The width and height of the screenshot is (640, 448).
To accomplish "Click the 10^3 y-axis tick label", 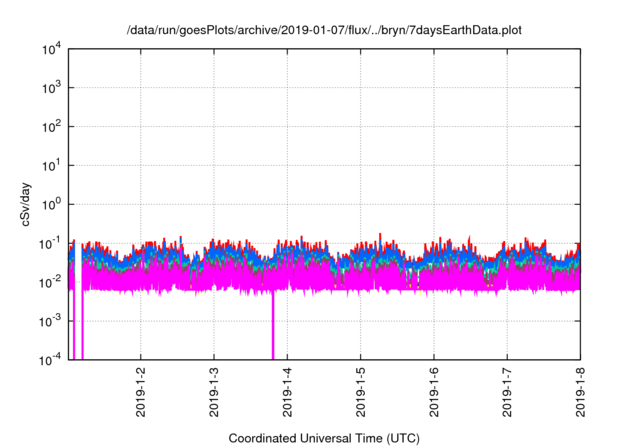I will (52, 88).
